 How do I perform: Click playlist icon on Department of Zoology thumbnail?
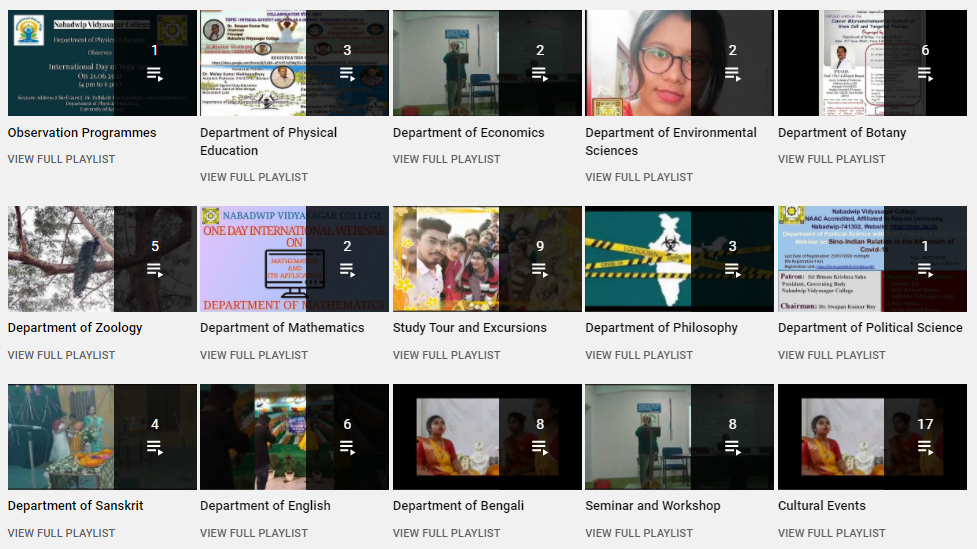[155, 270]
